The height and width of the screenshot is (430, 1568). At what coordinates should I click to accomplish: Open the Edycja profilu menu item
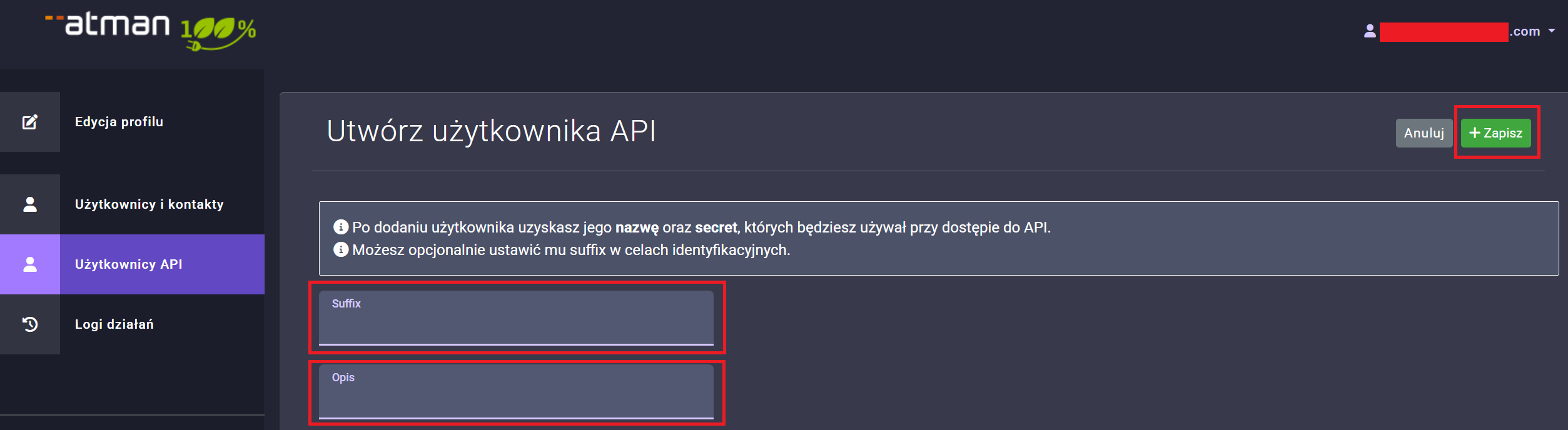click(119, 122)
